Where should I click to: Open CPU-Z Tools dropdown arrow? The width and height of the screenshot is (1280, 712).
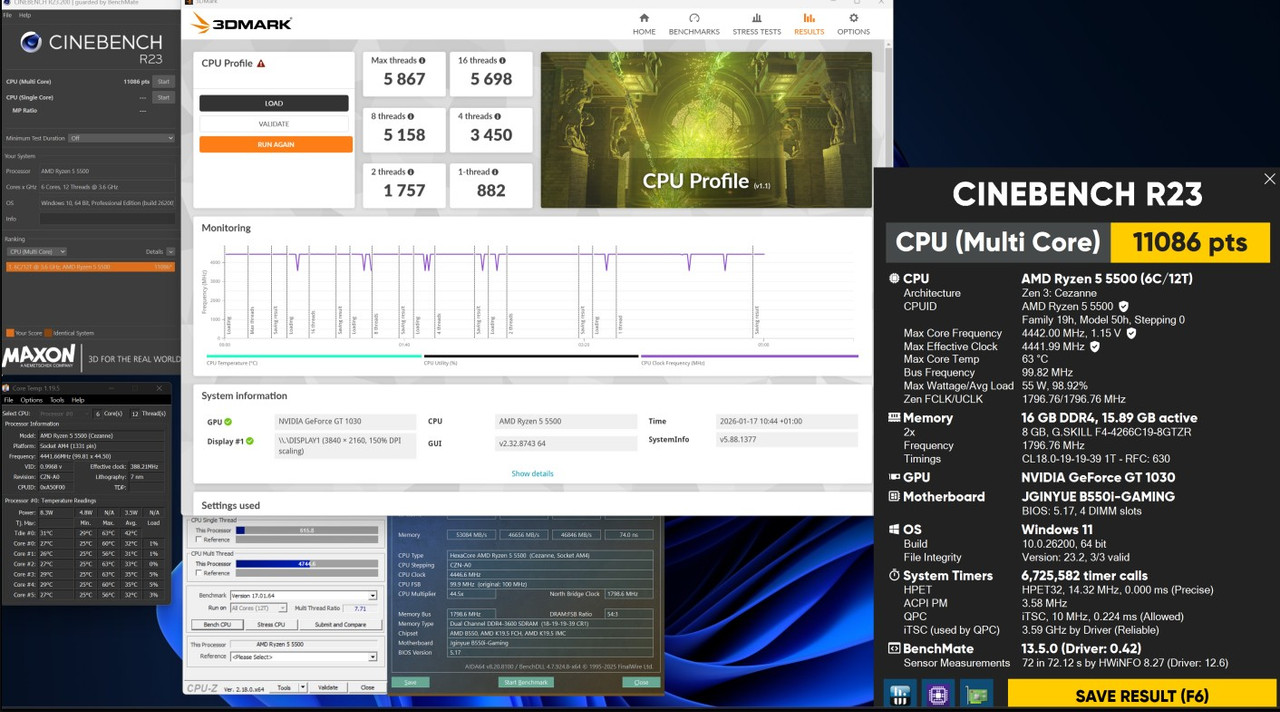point(303,688)
